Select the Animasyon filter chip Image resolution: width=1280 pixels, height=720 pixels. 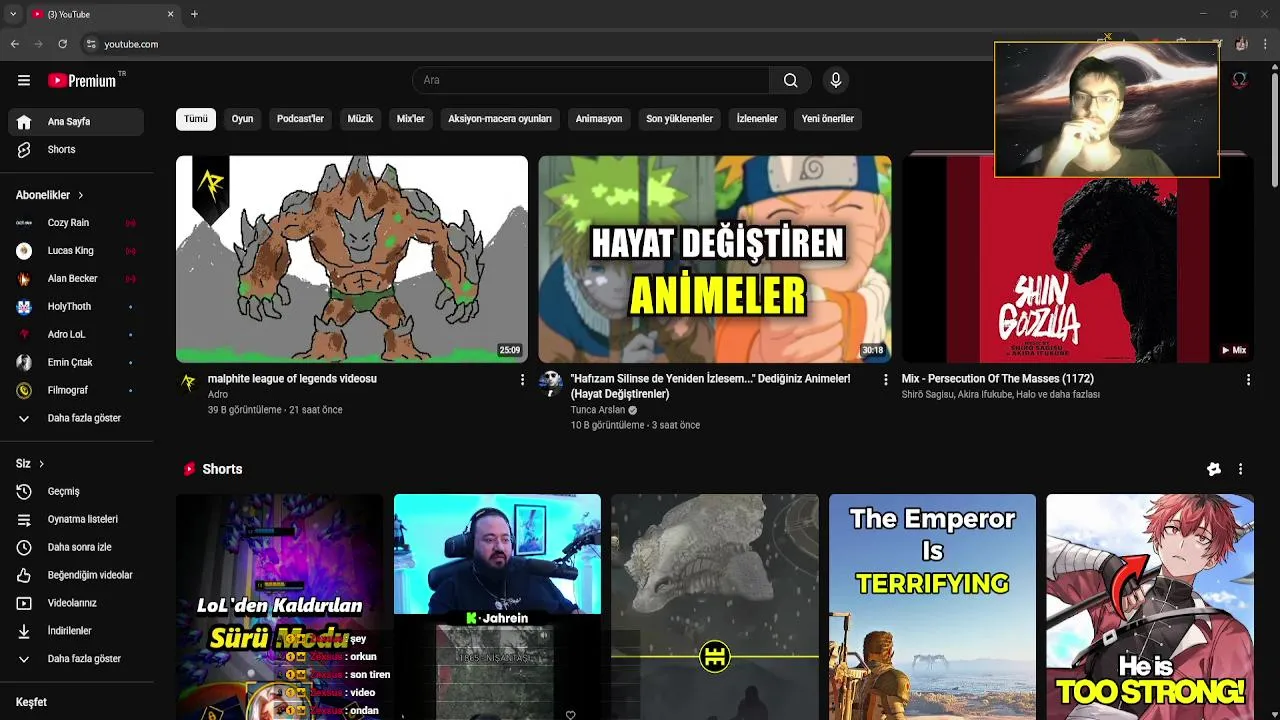tap(599, 119)
